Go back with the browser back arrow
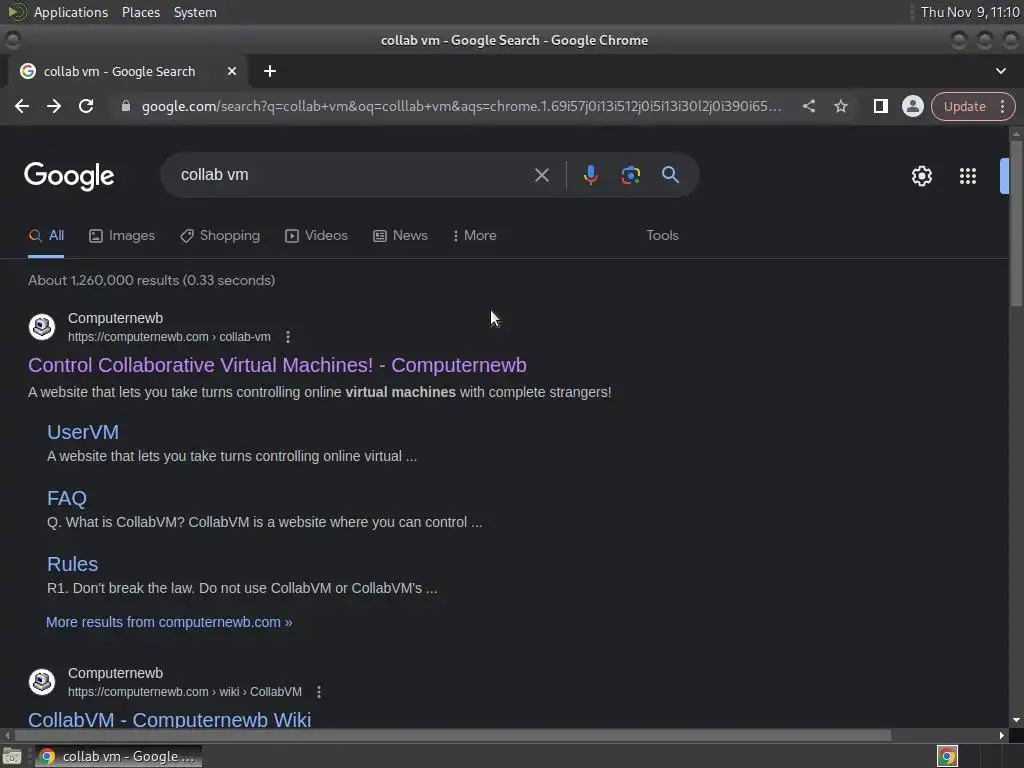The height and width of the screenshot is (768, 1024). [x=22, y=106]
